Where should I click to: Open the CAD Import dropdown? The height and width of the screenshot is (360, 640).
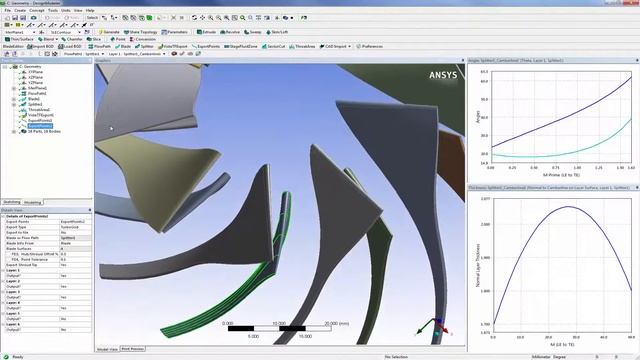349,47
